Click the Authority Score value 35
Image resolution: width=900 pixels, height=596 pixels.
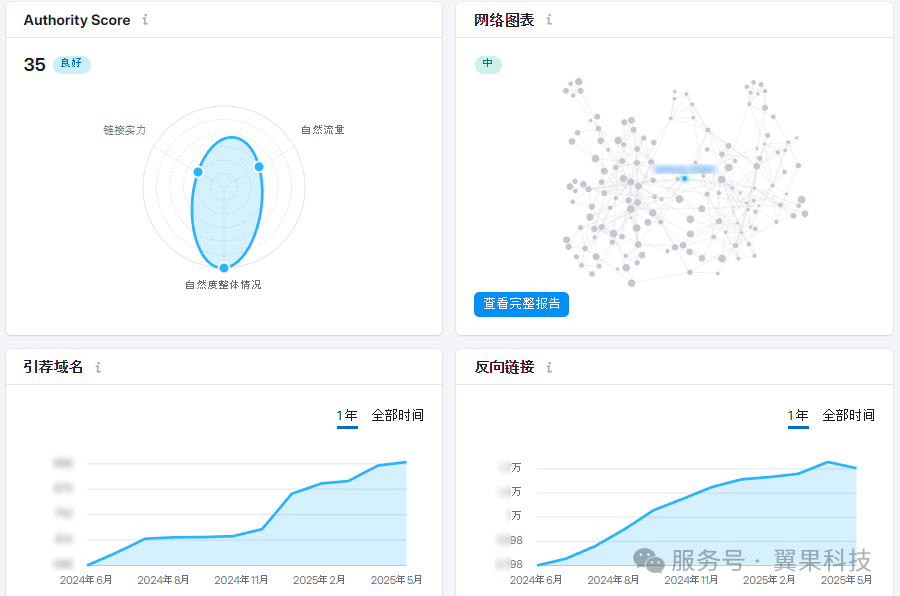(x=35, y=65)
